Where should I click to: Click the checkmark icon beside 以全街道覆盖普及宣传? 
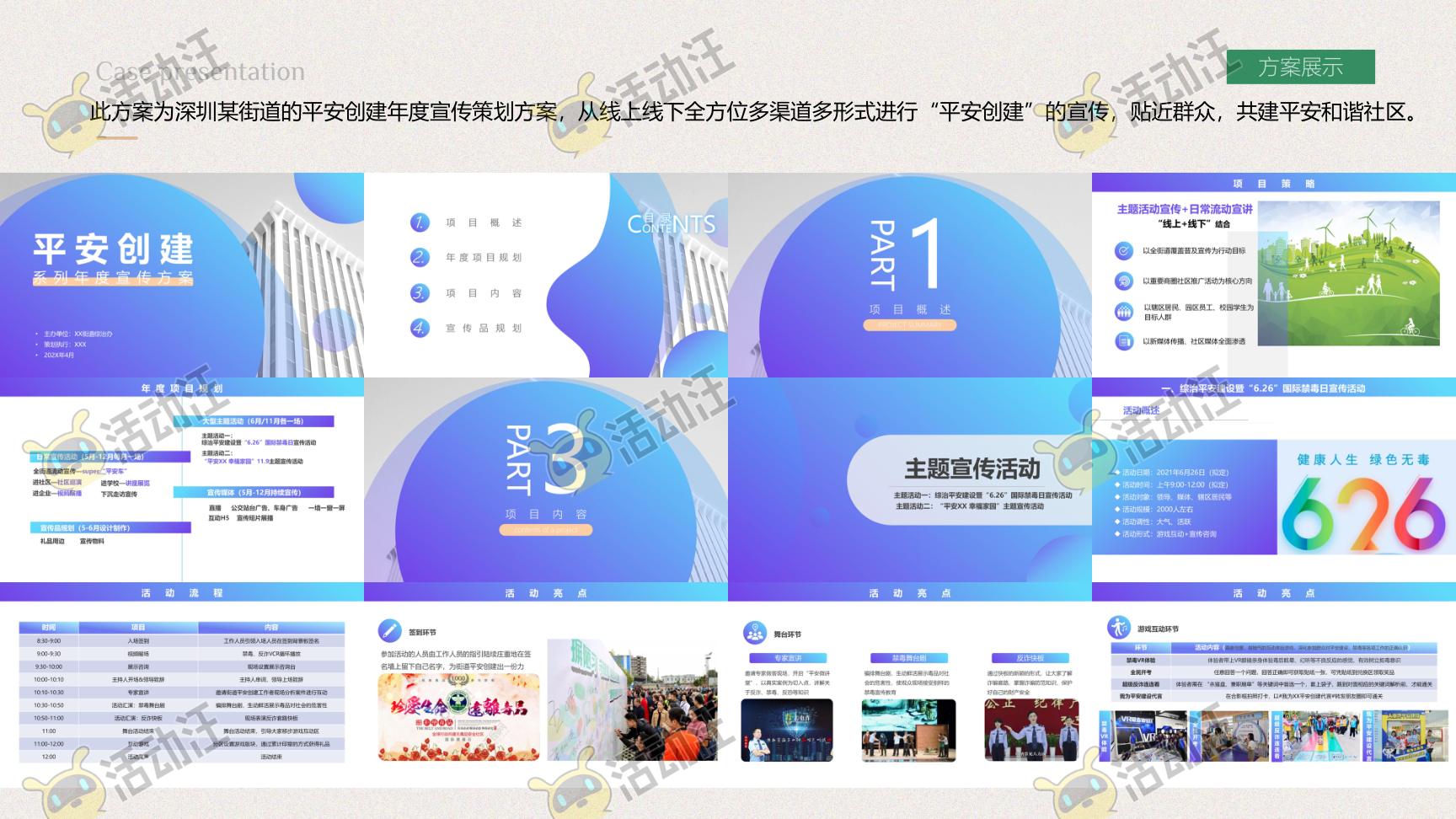(x=1124, y=250)
